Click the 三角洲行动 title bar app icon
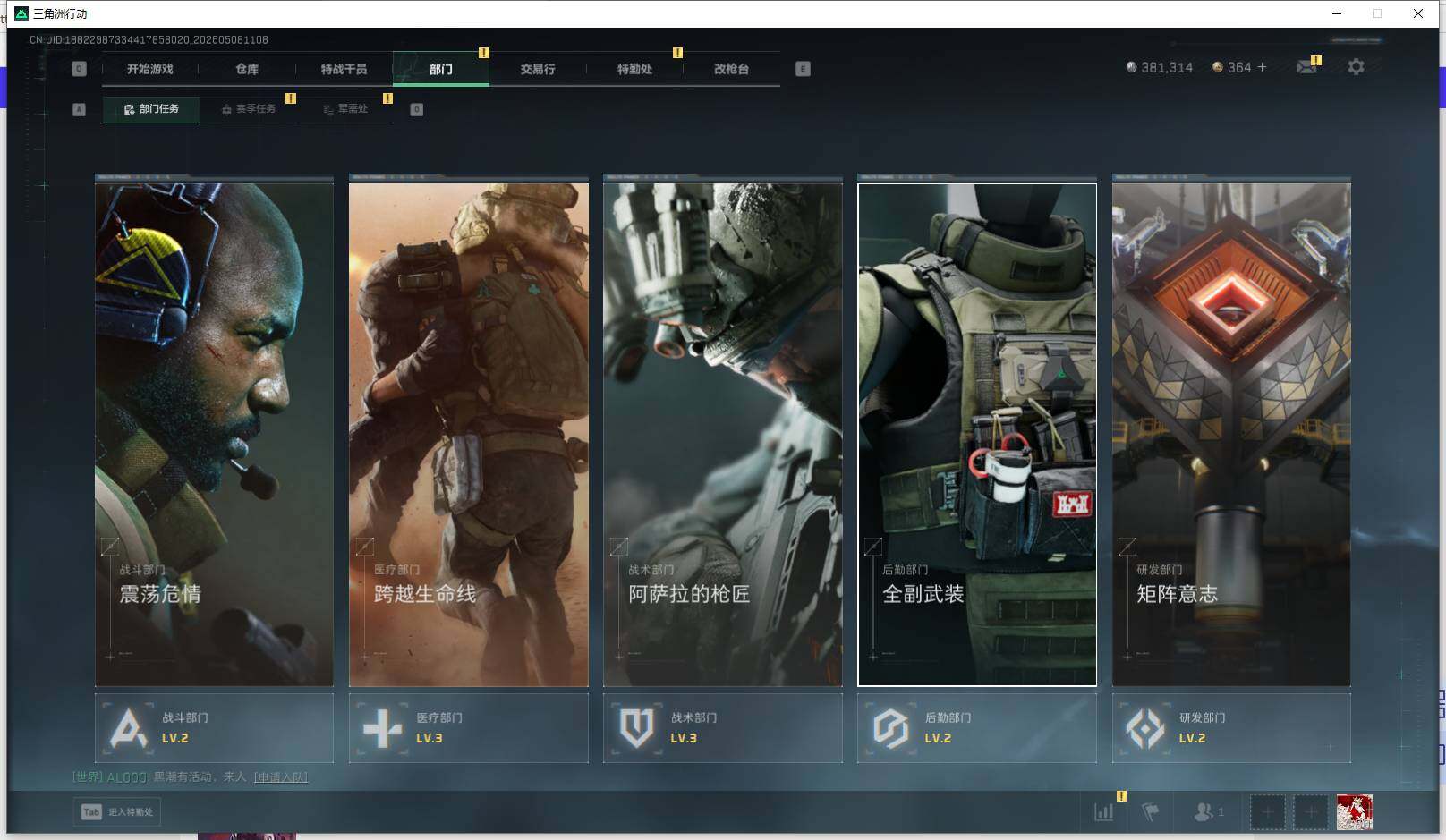The image size is (1446, 840). pos(21,13)
